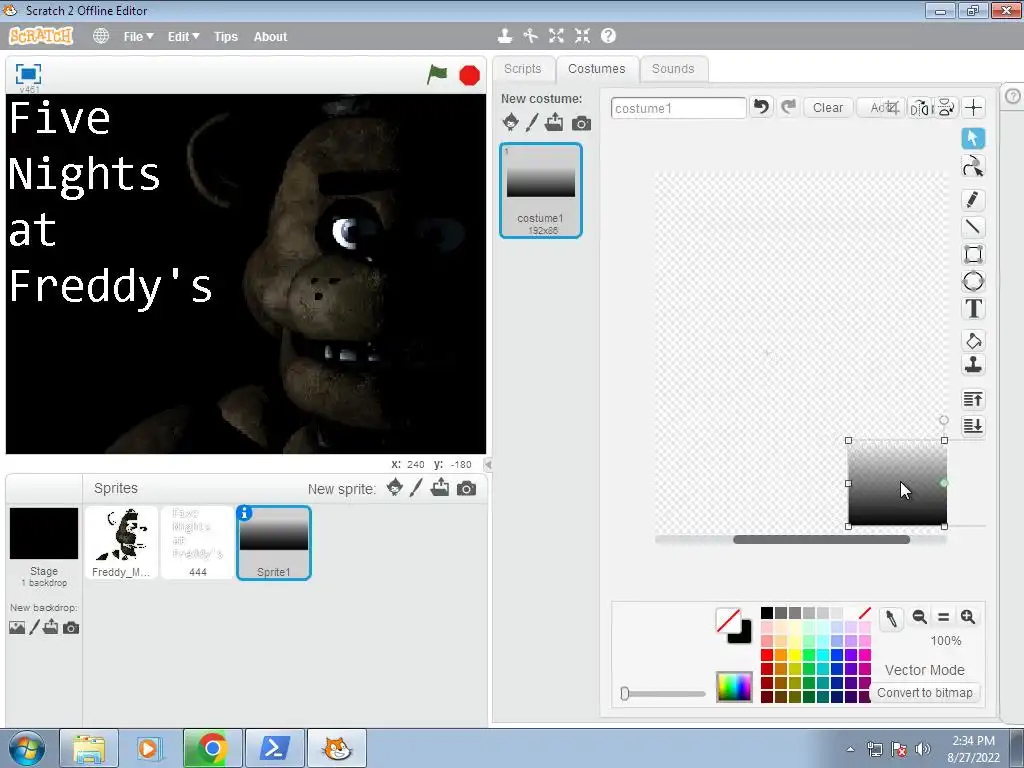Select the costume1 thumbnail
The width and height of the screenshot is (1024, 768).
coord(541,190)
